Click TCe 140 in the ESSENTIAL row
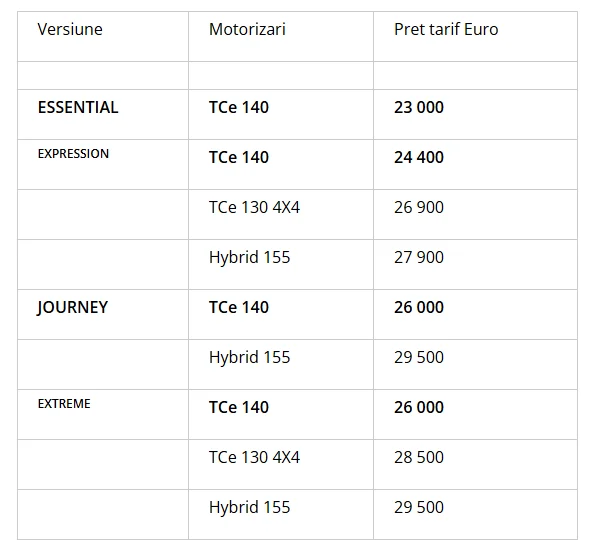 (x=239, y=107)
